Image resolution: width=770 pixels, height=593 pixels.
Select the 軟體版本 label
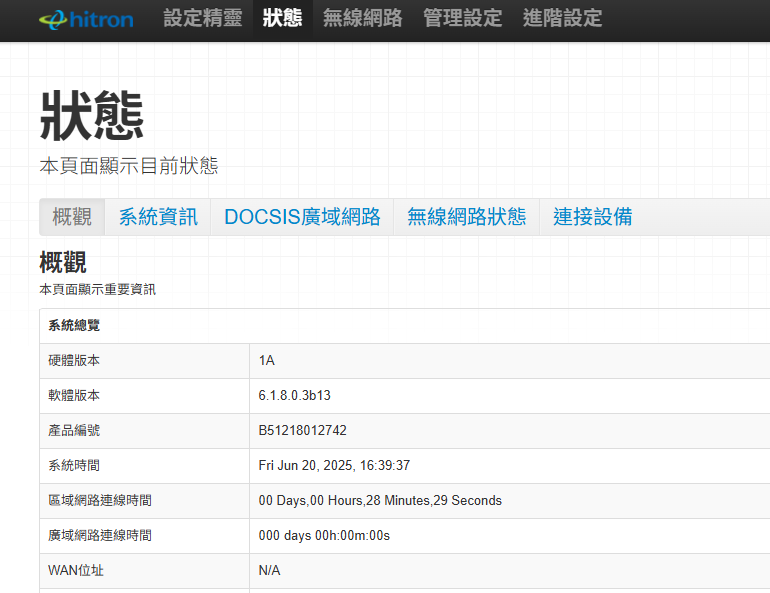pos(74,396)
